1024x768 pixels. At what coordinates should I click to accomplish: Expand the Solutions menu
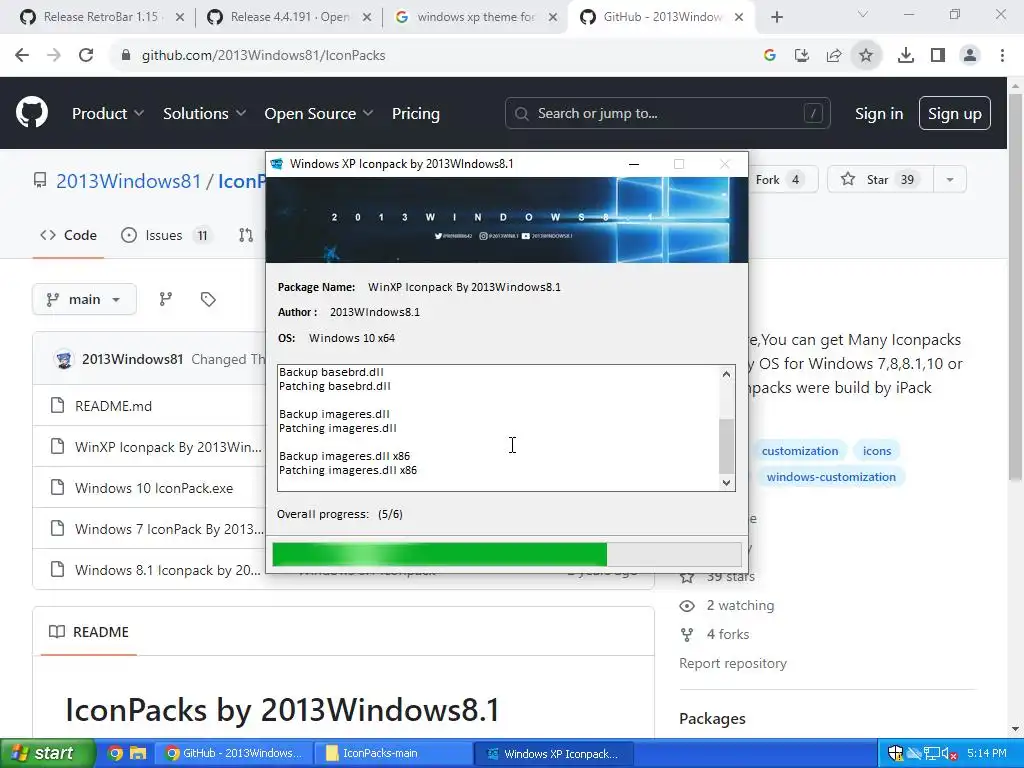(204, 114)
